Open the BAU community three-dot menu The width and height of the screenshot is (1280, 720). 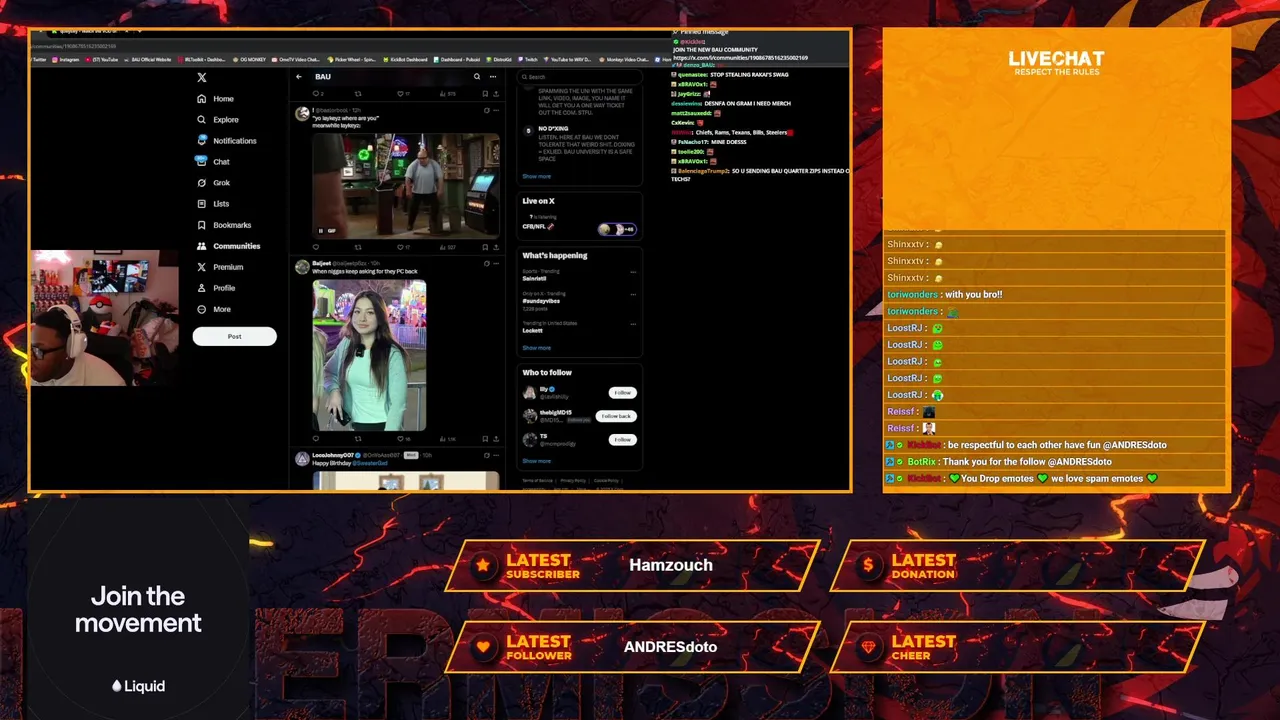[x=493, y=77]
